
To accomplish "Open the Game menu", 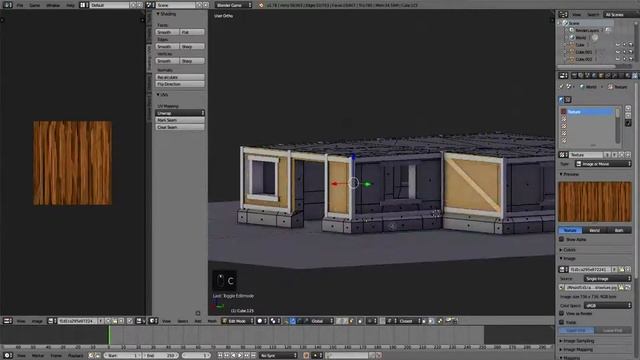I will 35,5.
